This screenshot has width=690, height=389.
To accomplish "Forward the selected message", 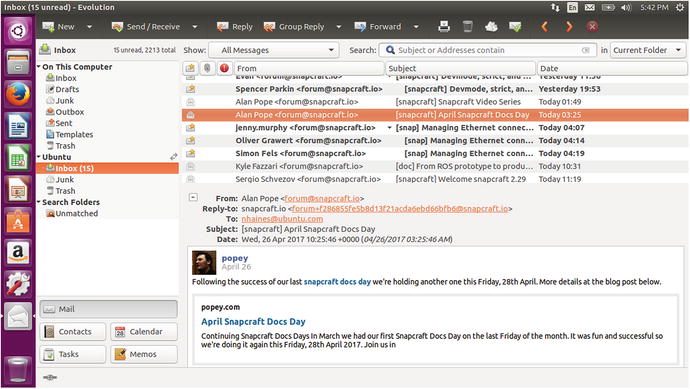I will point(378,27).
